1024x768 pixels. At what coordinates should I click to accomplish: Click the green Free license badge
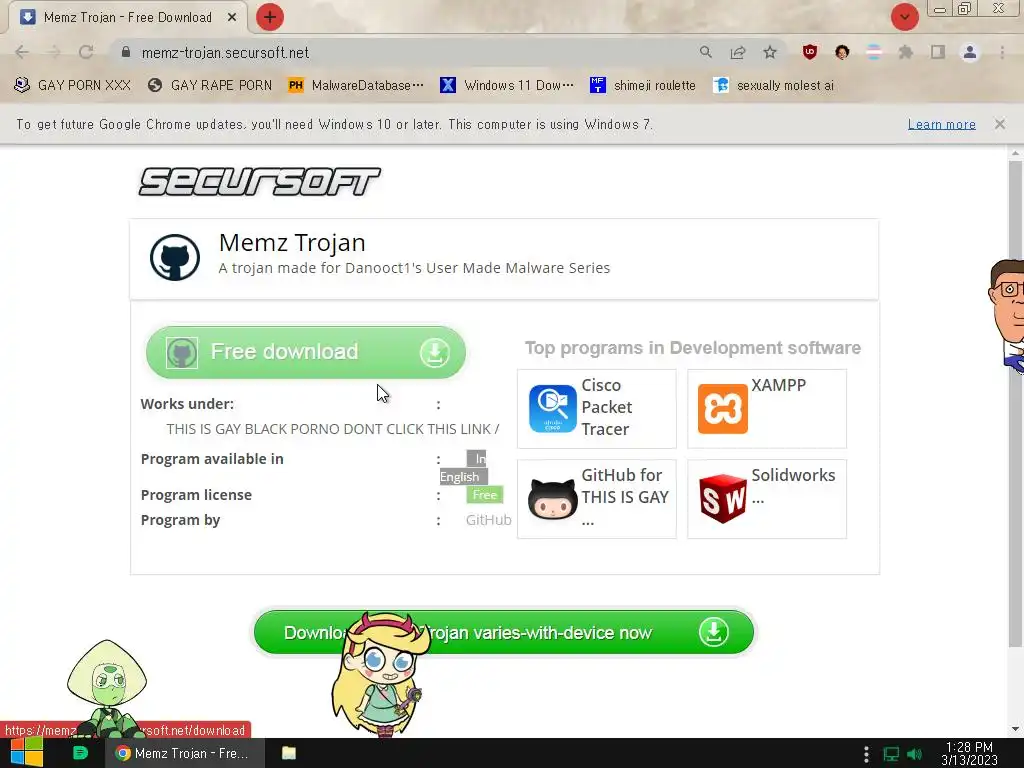485,495
